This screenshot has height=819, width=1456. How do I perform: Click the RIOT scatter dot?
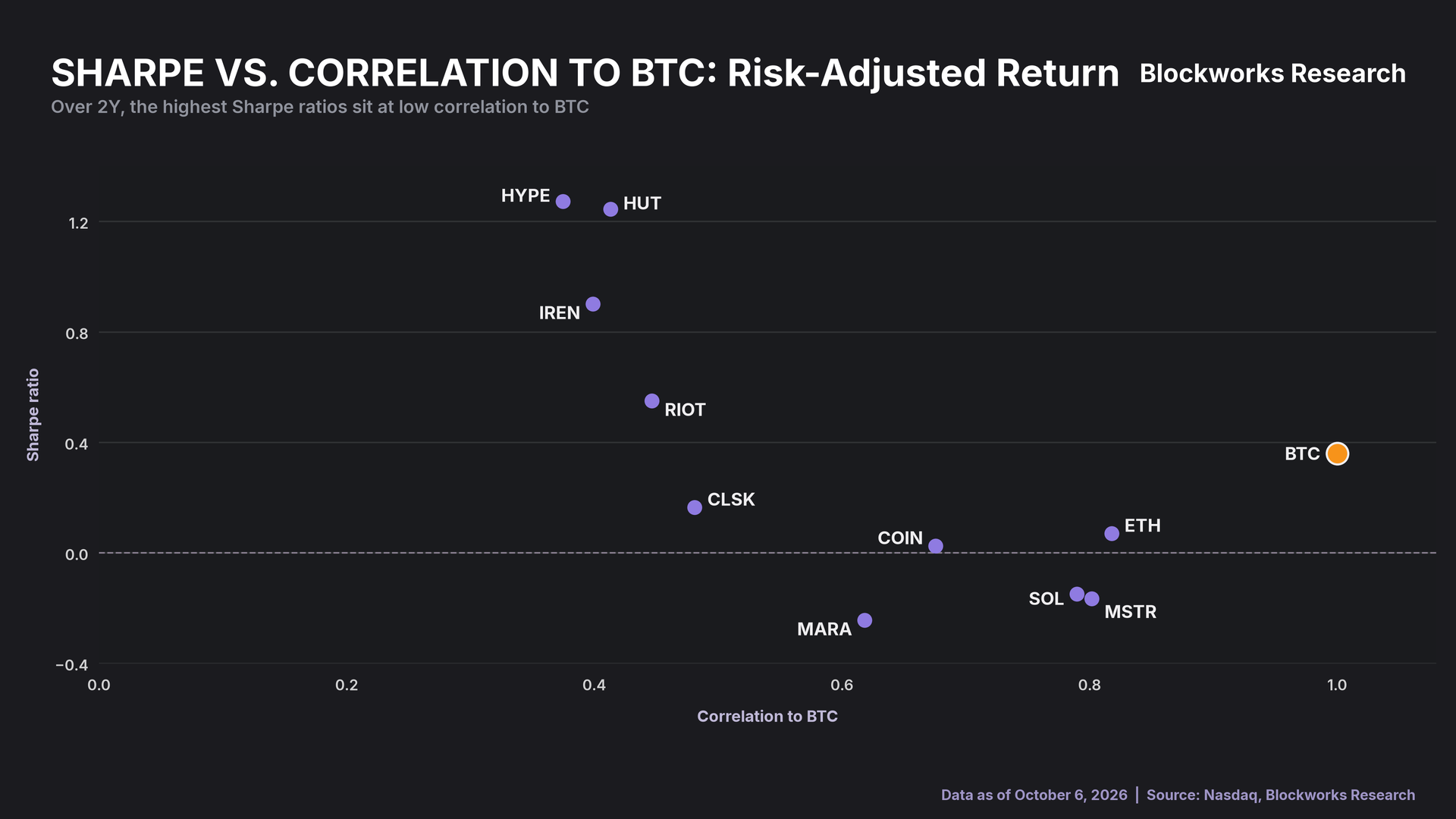click(x=651, y=401)
